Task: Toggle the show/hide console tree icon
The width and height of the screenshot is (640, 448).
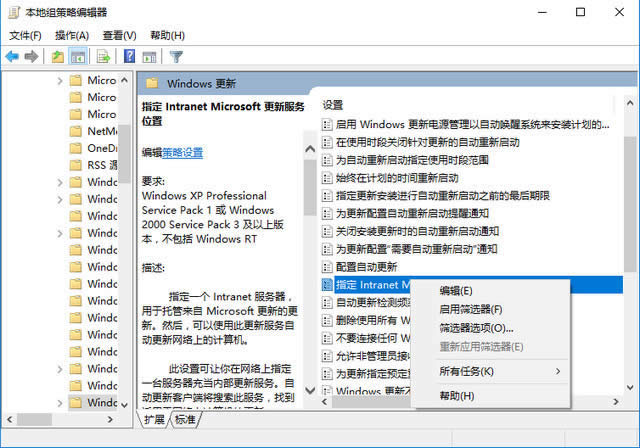Action: [78, 57]
